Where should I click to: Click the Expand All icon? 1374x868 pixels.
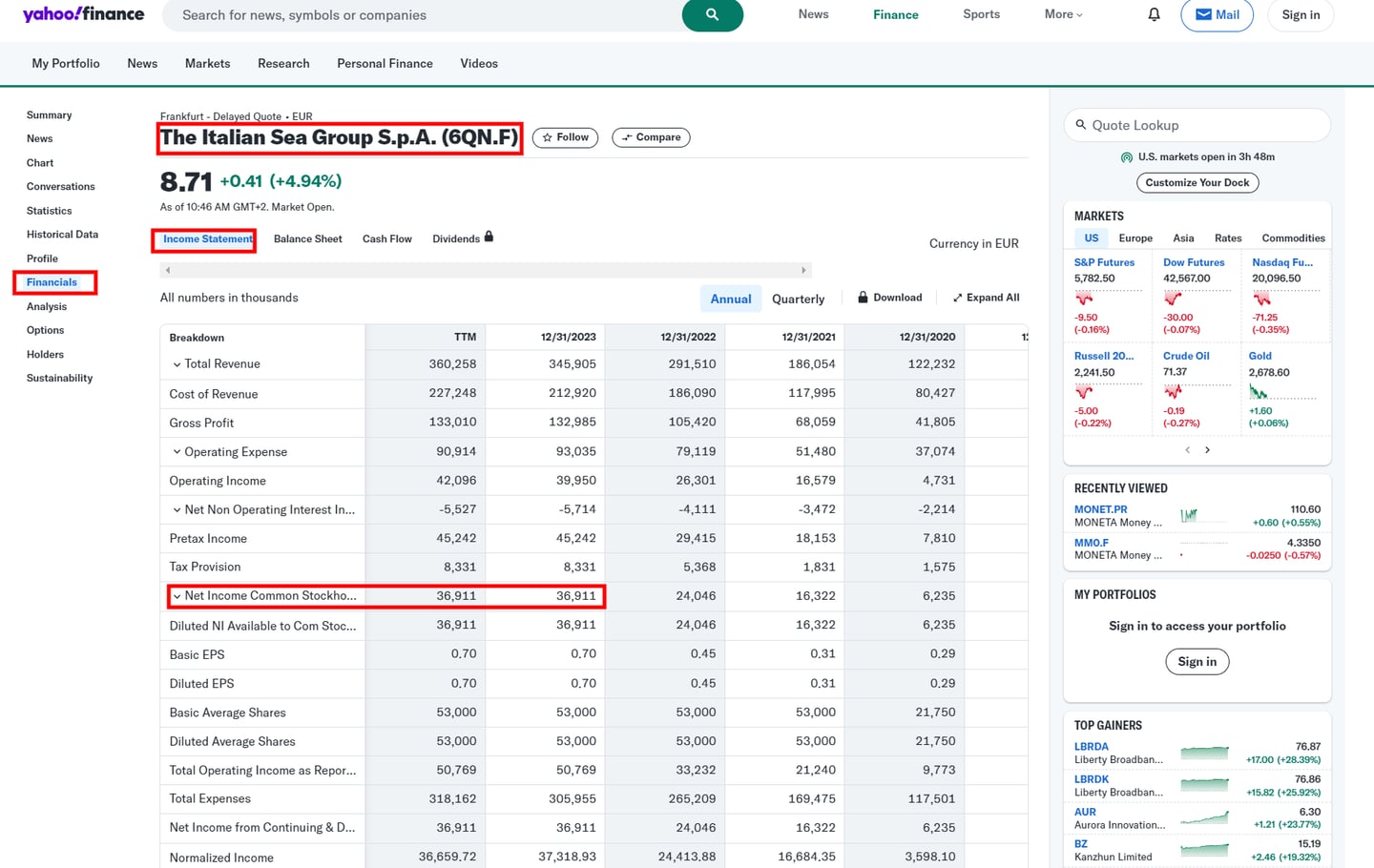[x=956, y=297]
